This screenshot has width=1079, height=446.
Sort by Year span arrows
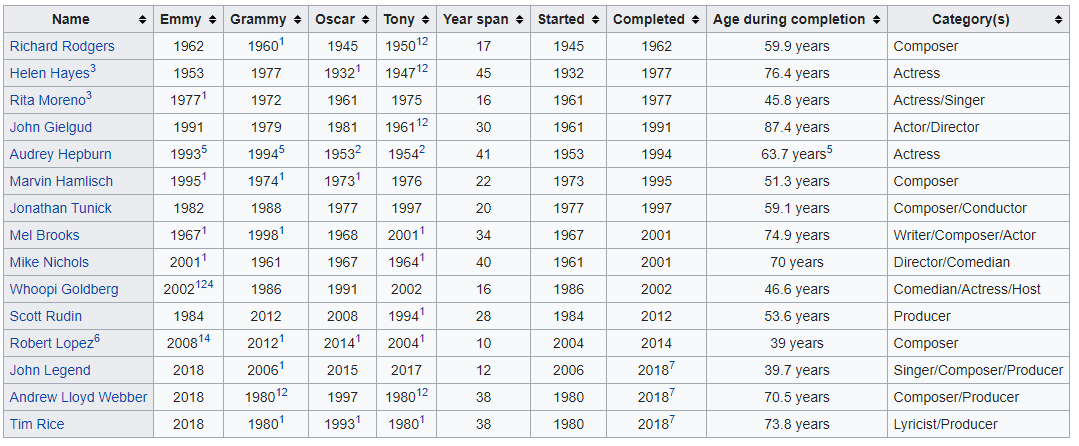pyautogui.click(x=517, y=20)
